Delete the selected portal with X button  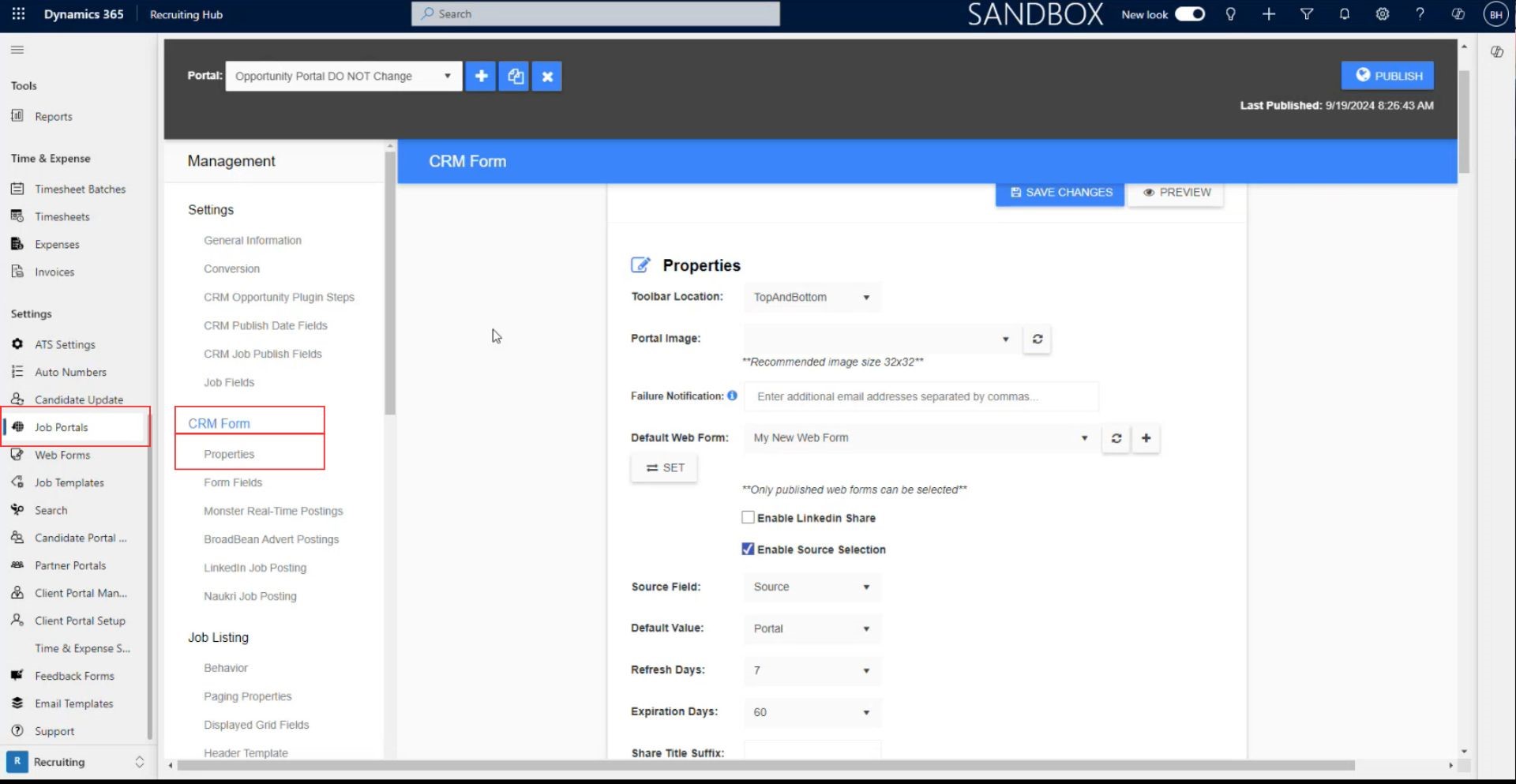tap(547, 77)
